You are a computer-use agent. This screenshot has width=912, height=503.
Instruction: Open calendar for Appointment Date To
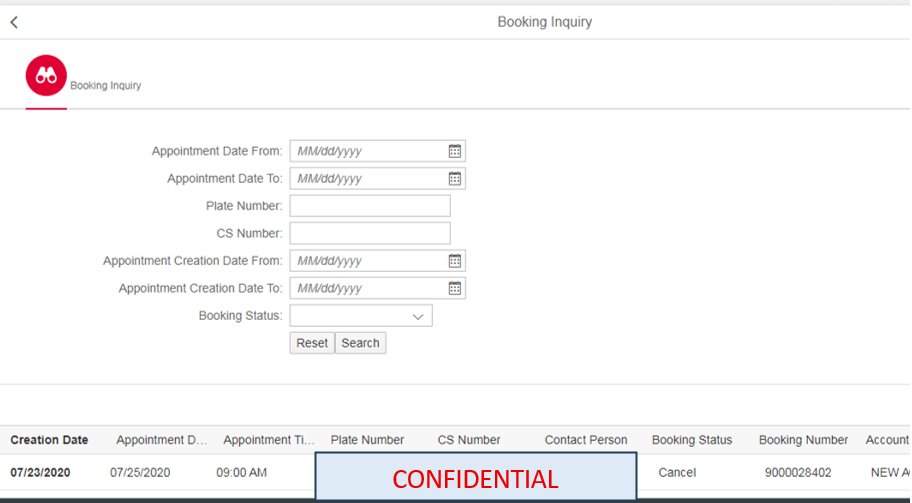[455, 179]
